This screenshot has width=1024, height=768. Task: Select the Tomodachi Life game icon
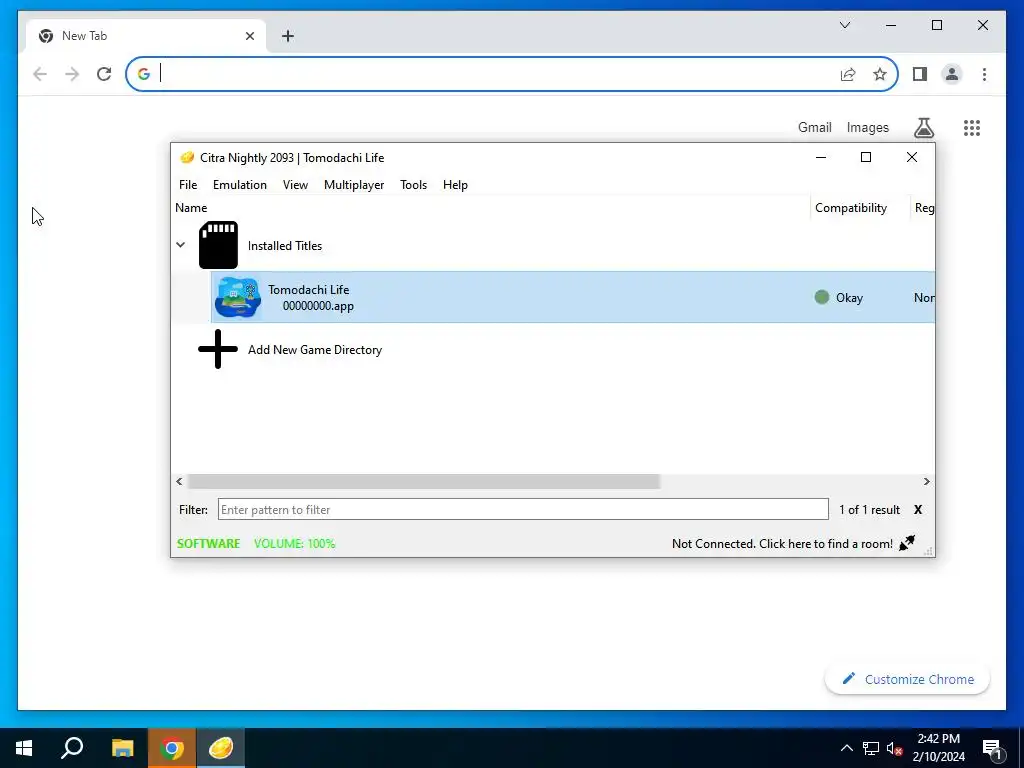tap(238, 297)
